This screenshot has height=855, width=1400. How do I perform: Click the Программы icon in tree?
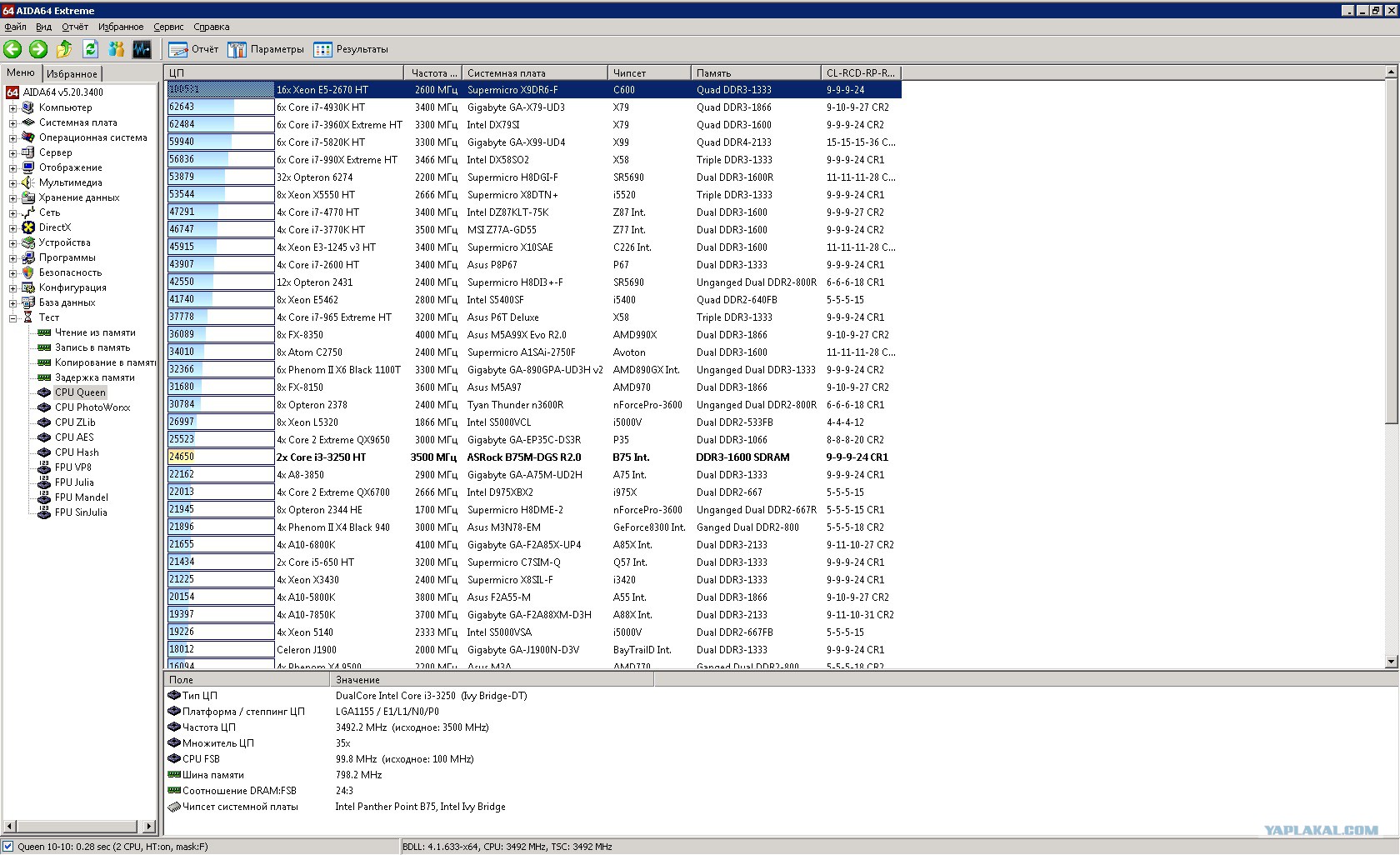pyautogui.click(x=28, y=257)
